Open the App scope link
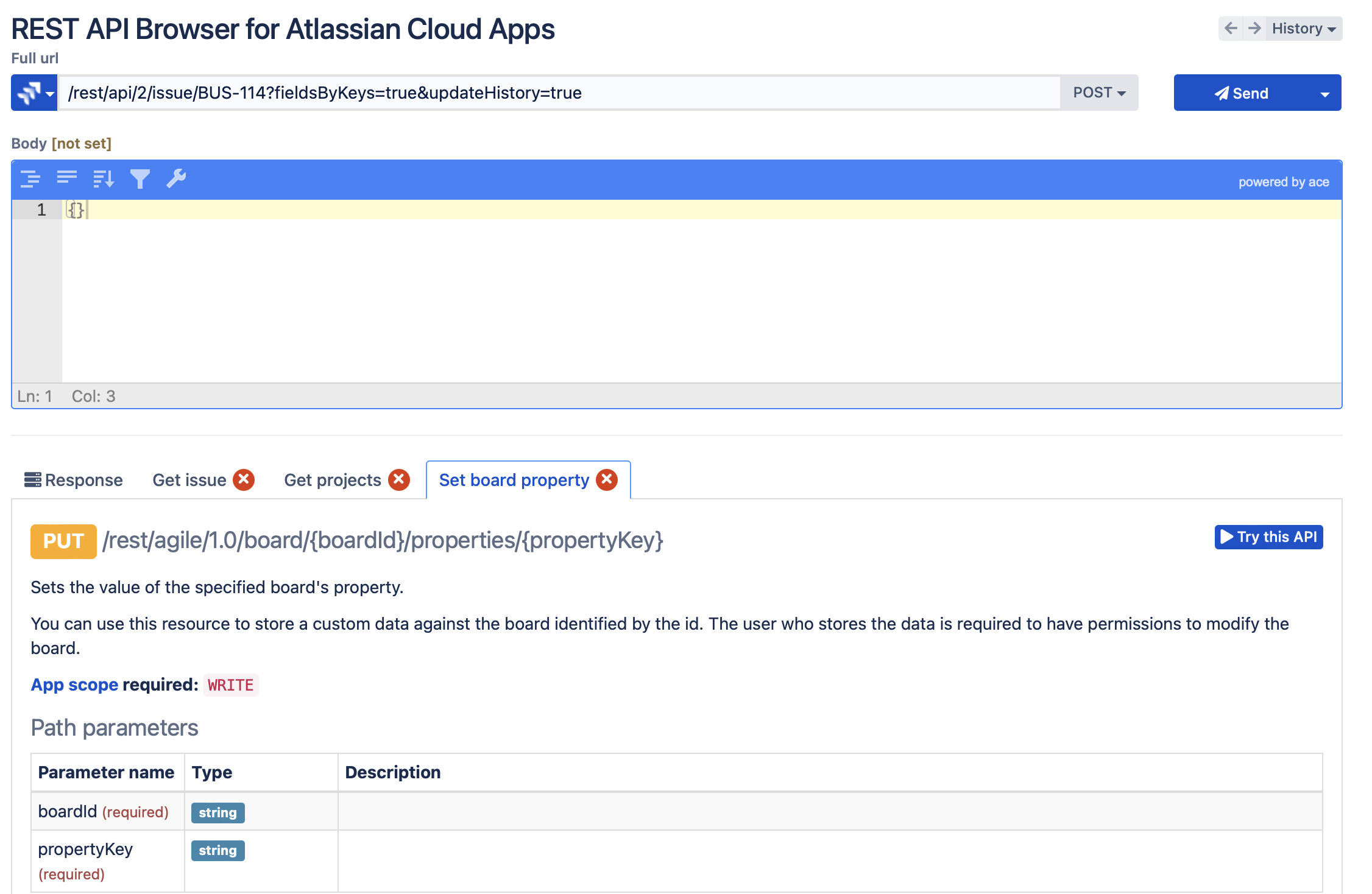The width and height of the screenshot is (1372, 894). pos(74,685)
